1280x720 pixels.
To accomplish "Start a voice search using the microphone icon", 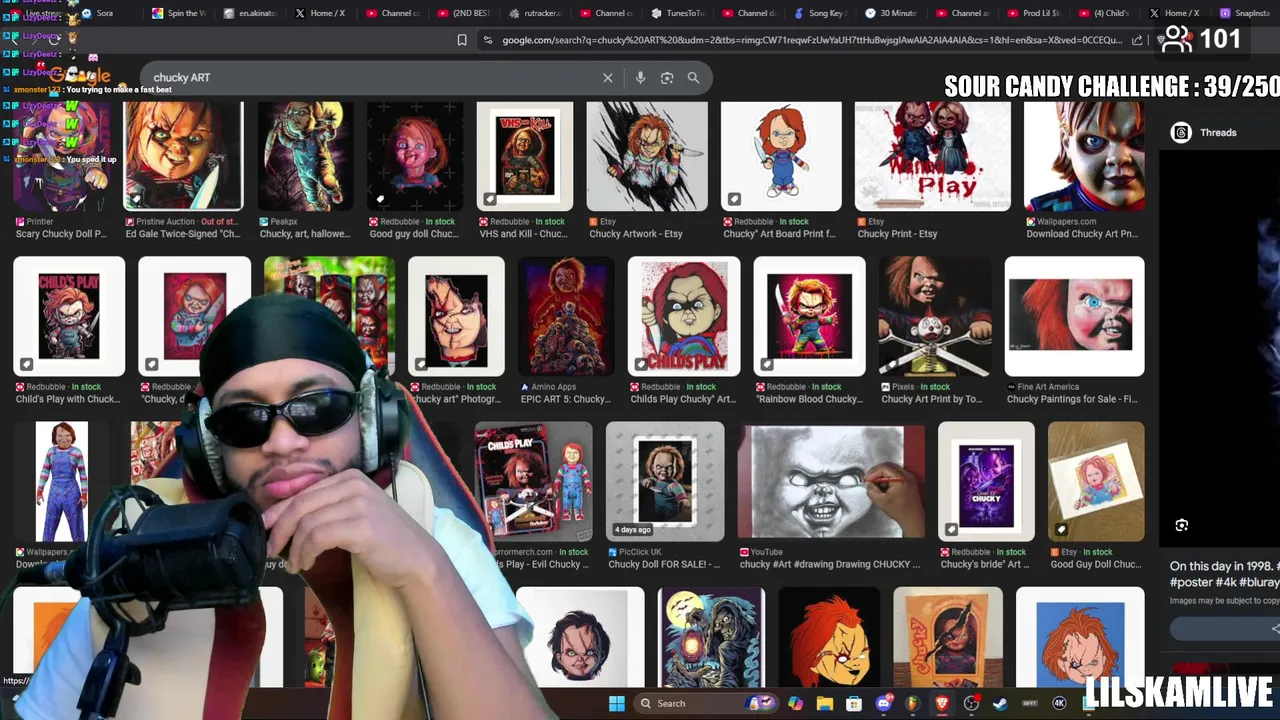I will (x=640, y=78).
